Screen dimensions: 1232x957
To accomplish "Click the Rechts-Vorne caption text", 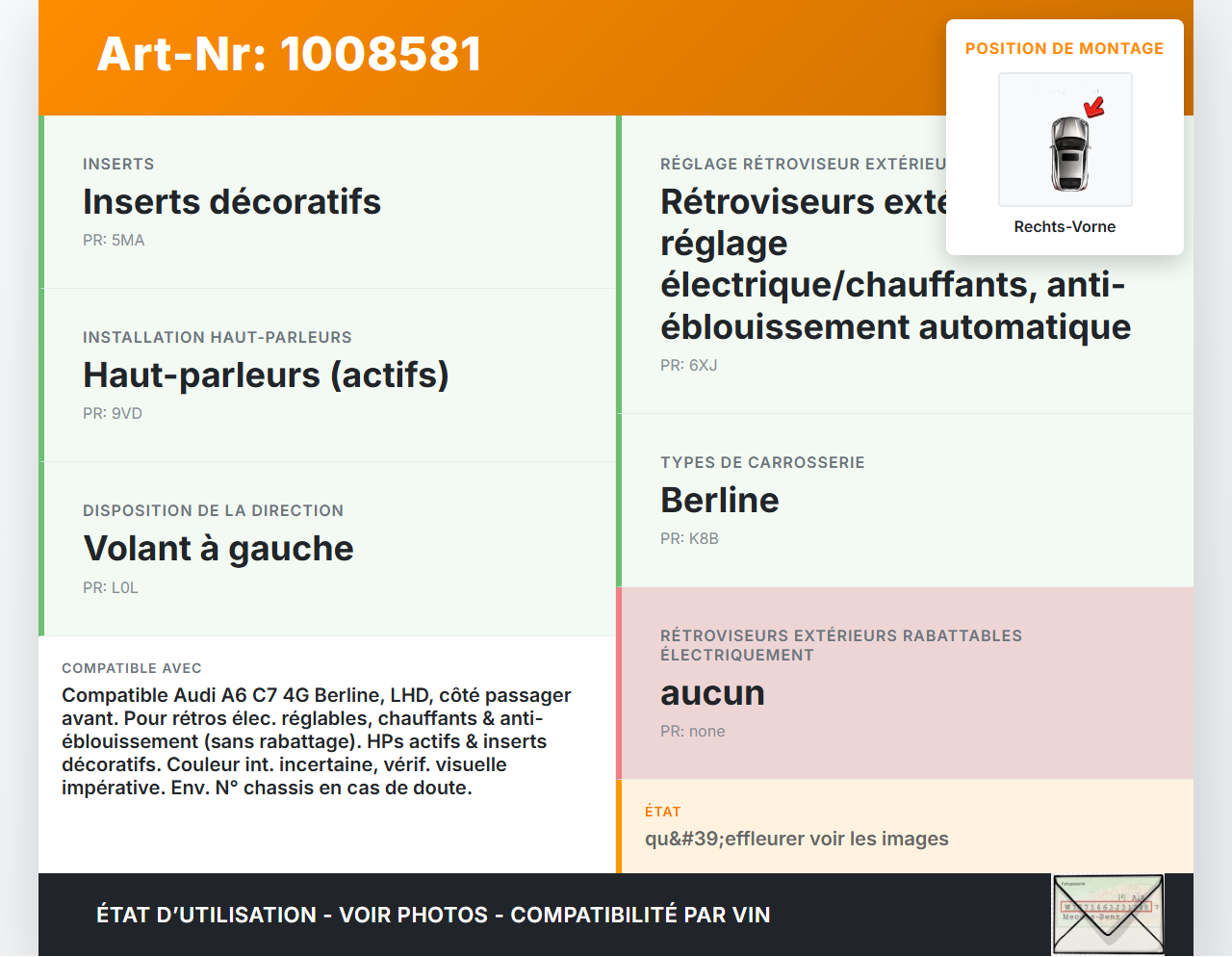I will [1065, 226].
